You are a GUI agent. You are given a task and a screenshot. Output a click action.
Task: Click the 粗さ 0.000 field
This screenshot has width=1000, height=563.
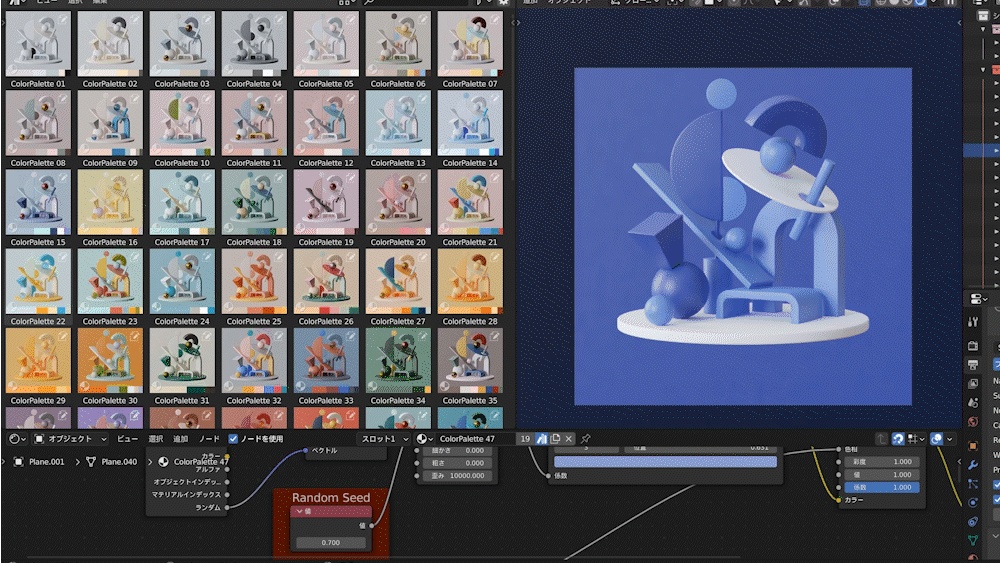[459, 463]
